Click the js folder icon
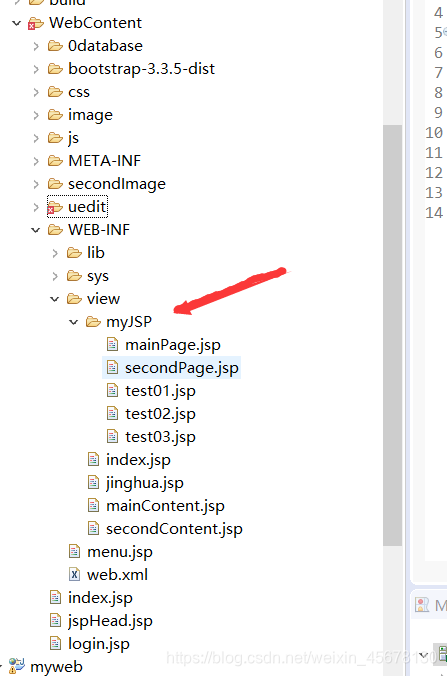 point(55,138)
